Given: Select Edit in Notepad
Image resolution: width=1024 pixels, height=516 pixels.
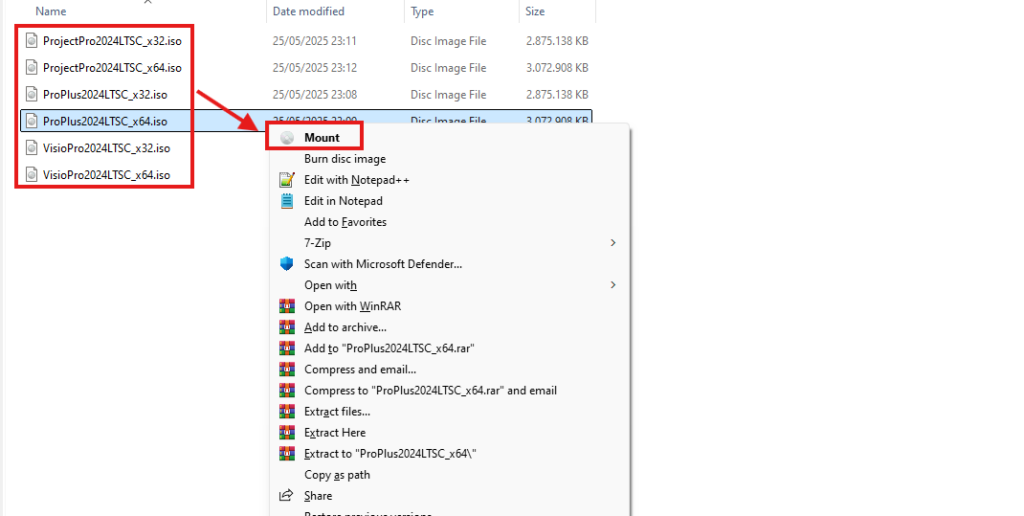Looking at the screenshot, I should (344, 201).
